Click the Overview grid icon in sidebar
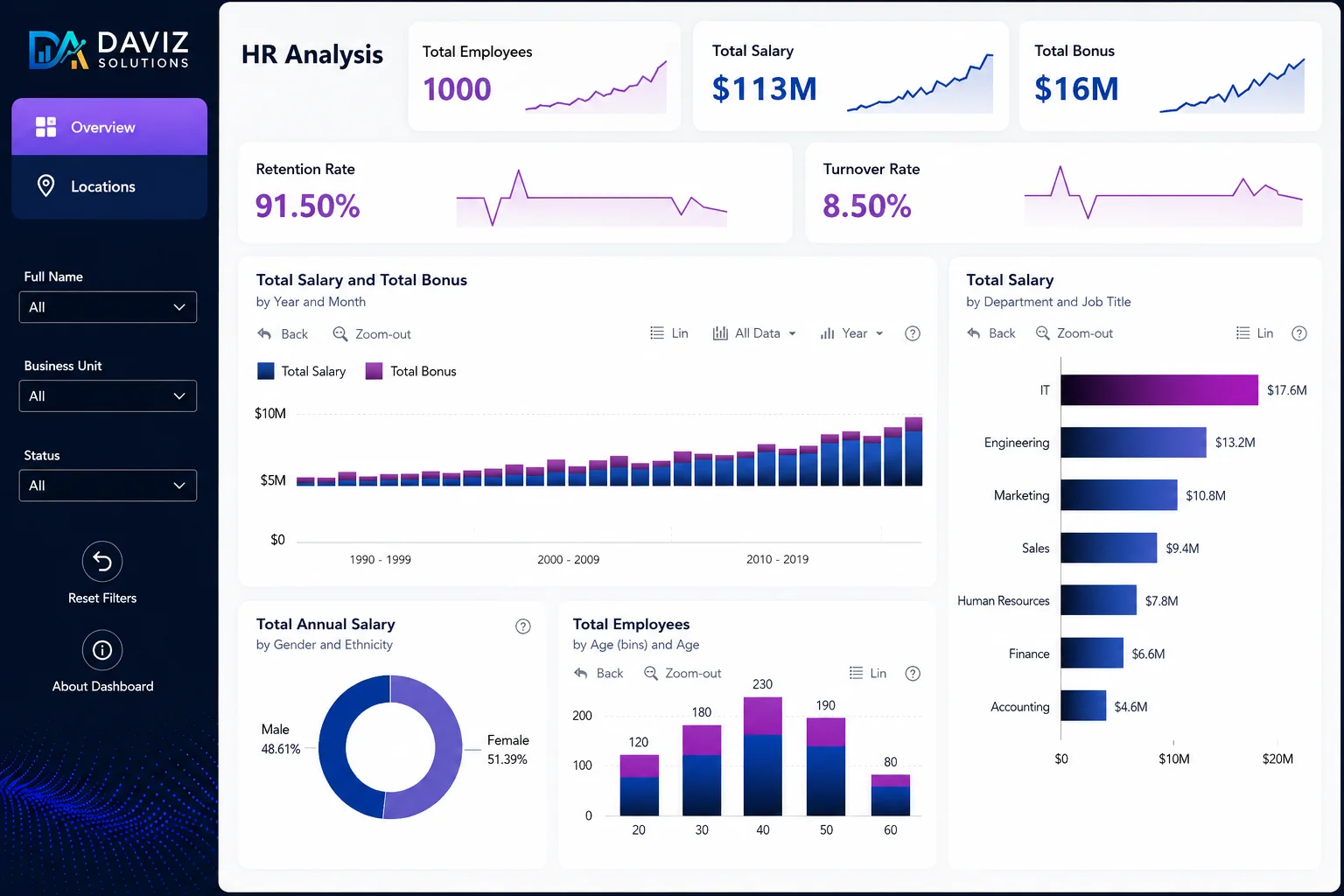This screenshot has width=1344, height=896. [45, 127]
